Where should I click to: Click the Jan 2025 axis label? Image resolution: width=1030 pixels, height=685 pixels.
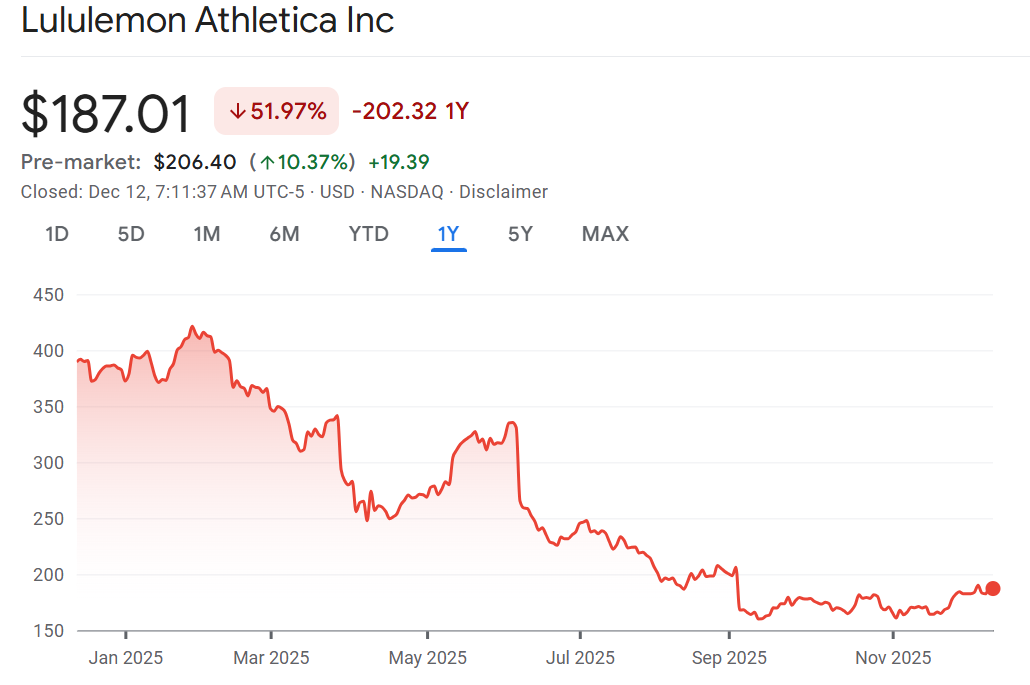tap(126, 657)
